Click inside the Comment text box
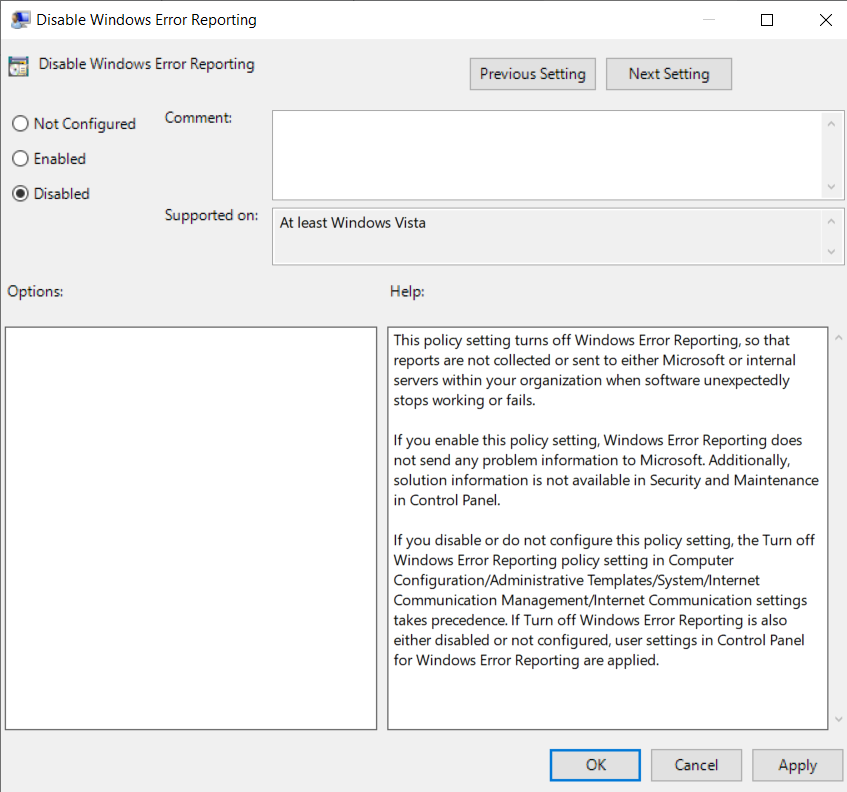The height and width of the screenshot is (792, 847). click(546, 154)
